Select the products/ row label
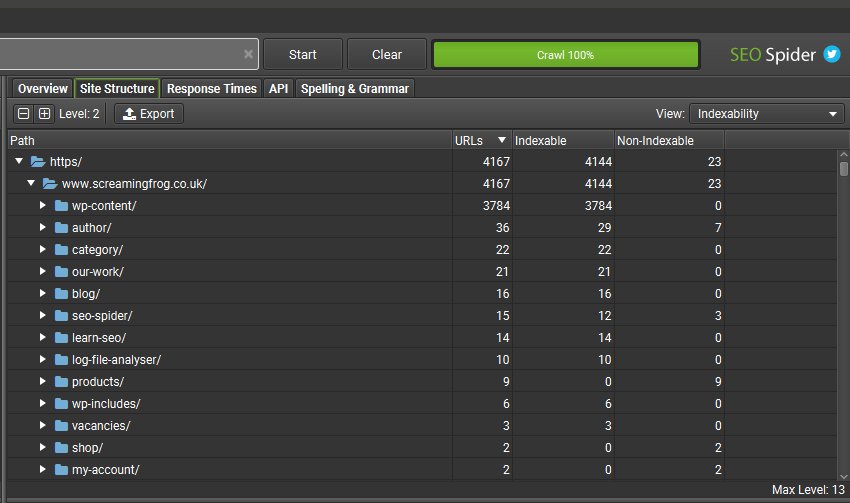The width and height of the screenshot is (850, 503). pyautogui.click(x=98, y=382)
